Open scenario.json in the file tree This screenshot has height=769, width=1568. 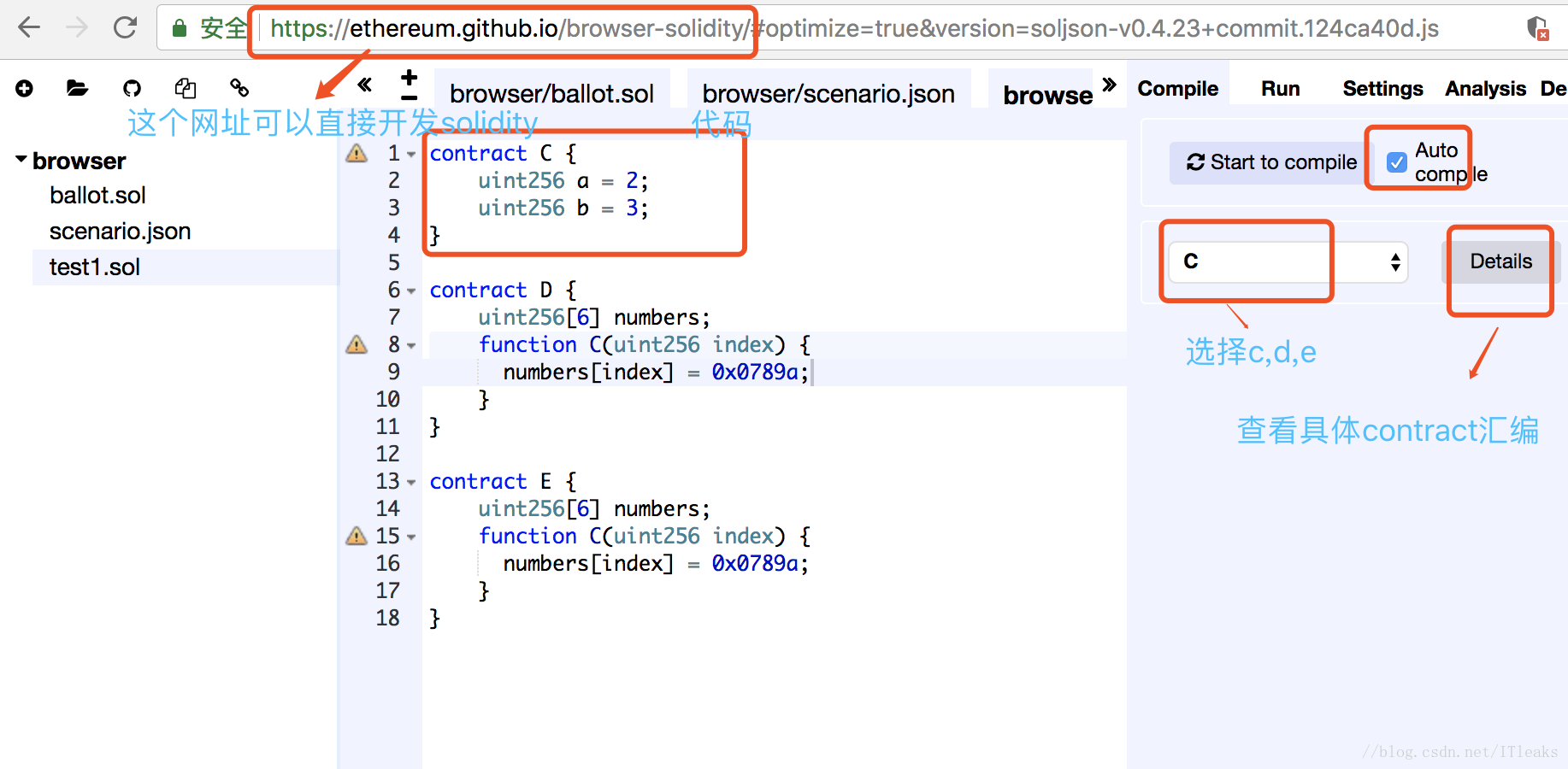(120, 232)
